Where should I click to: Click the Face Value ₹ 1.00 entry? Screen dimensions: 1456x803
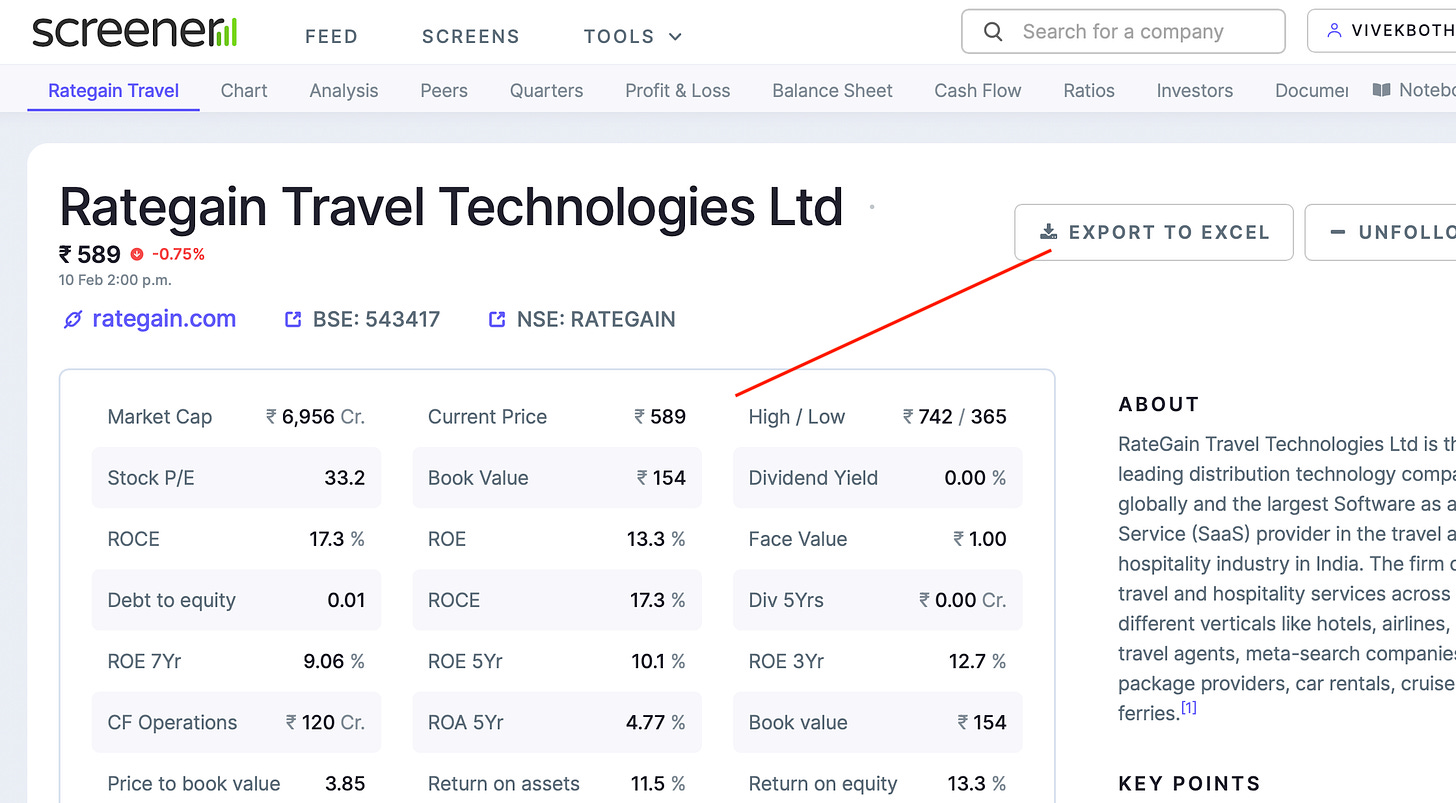pos(877,539)
